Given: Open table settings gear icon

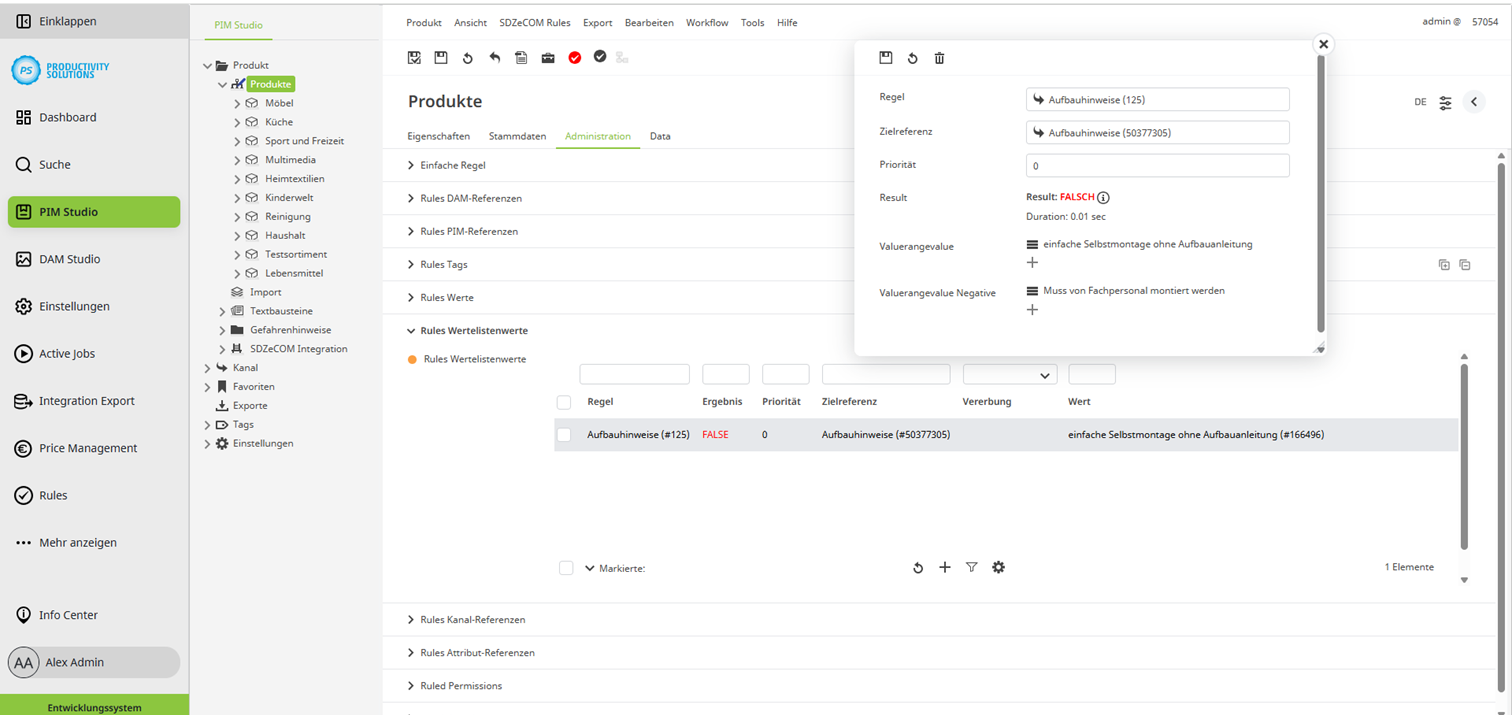Looking at the screenshot, I should coord(998,568).
